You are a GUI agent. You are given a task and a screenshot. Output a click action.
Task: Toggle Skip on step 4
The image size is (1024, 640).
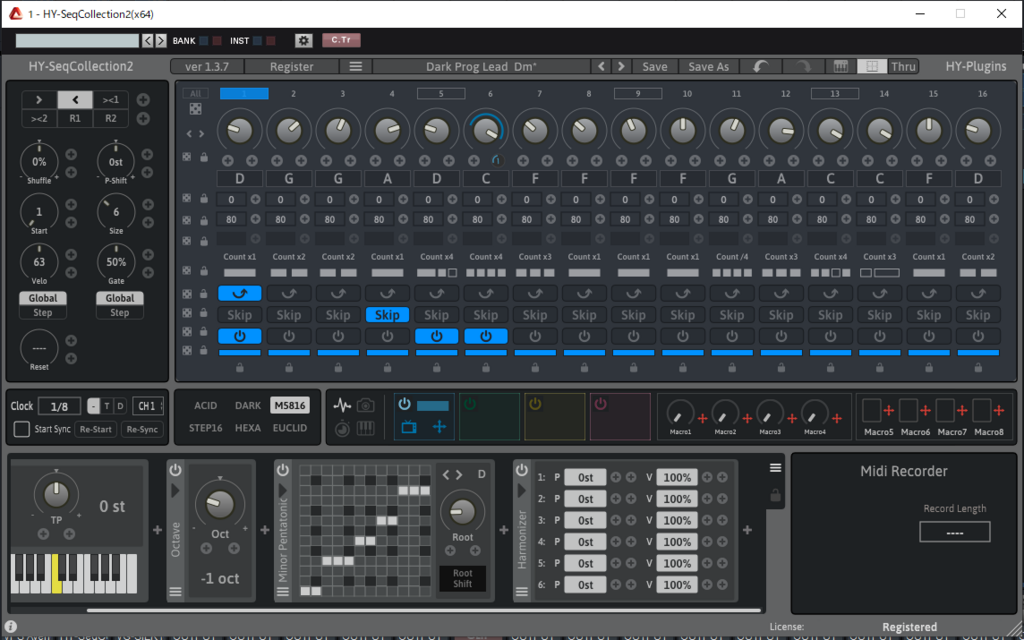pyautogui.click(x=387, y=315)
